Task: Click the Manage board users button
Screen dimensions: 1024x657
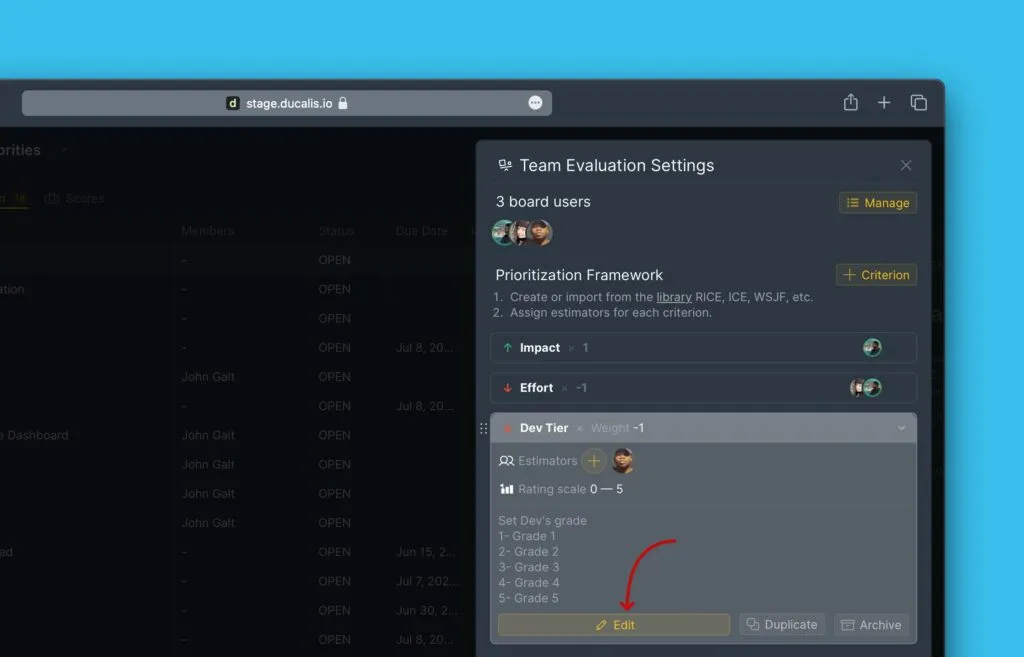Action: pyautogui.click(x=877, y=203)
